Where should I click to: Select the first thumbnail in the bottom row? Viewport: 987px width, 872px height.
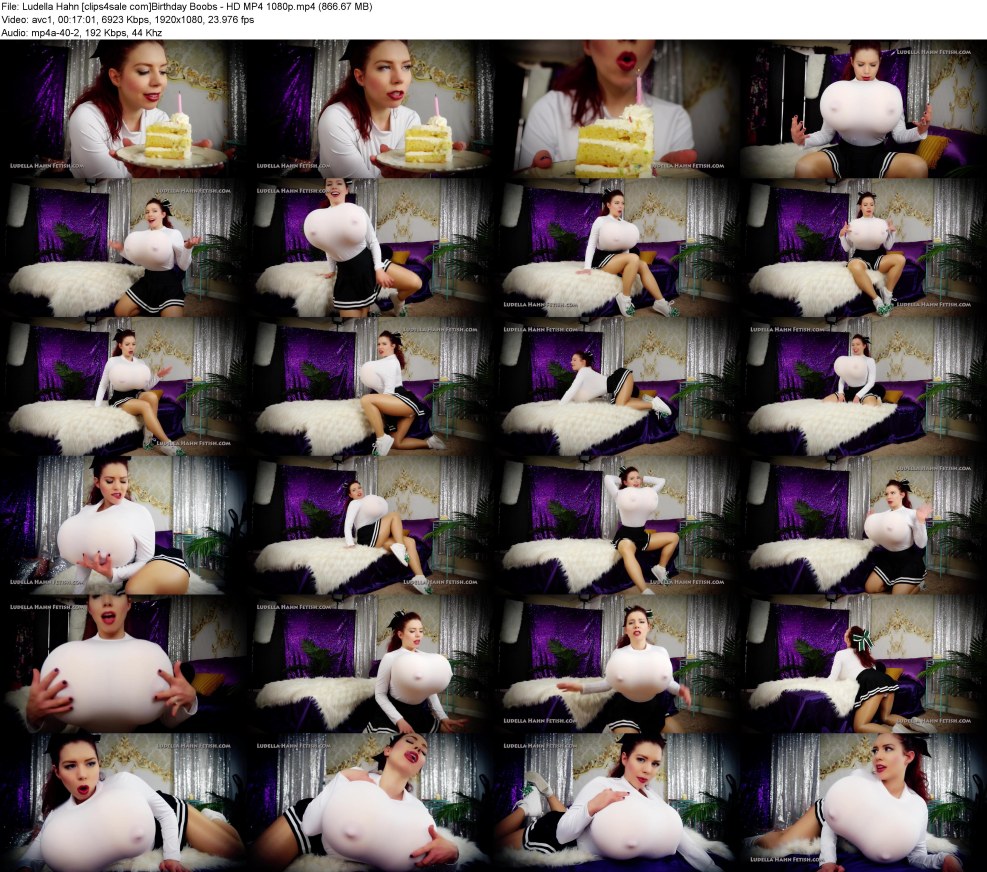click(124, 801)
